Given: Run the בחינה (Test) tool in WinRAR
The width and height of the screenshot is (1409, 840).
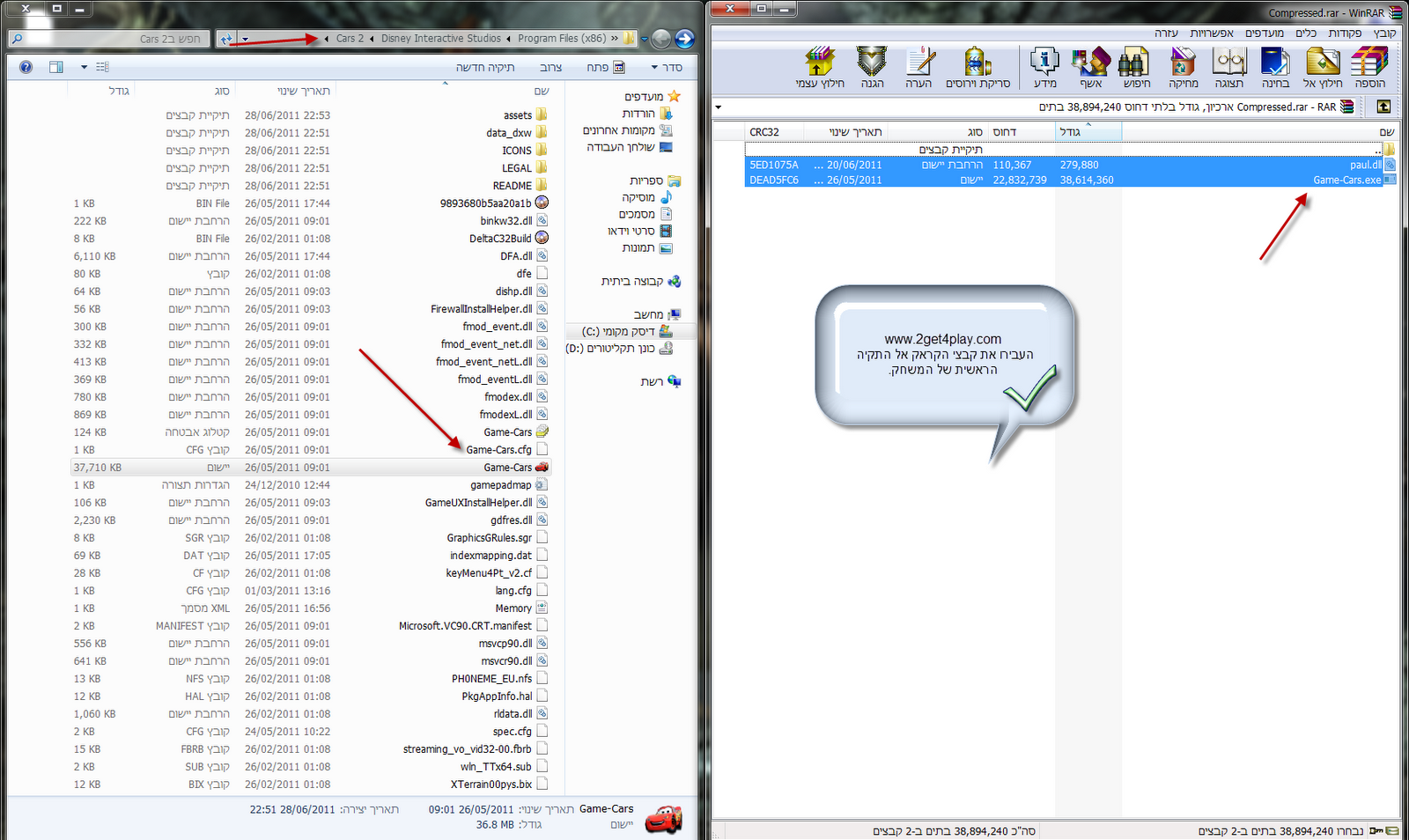Looking at the screenshot, I should coord(1275,67).
